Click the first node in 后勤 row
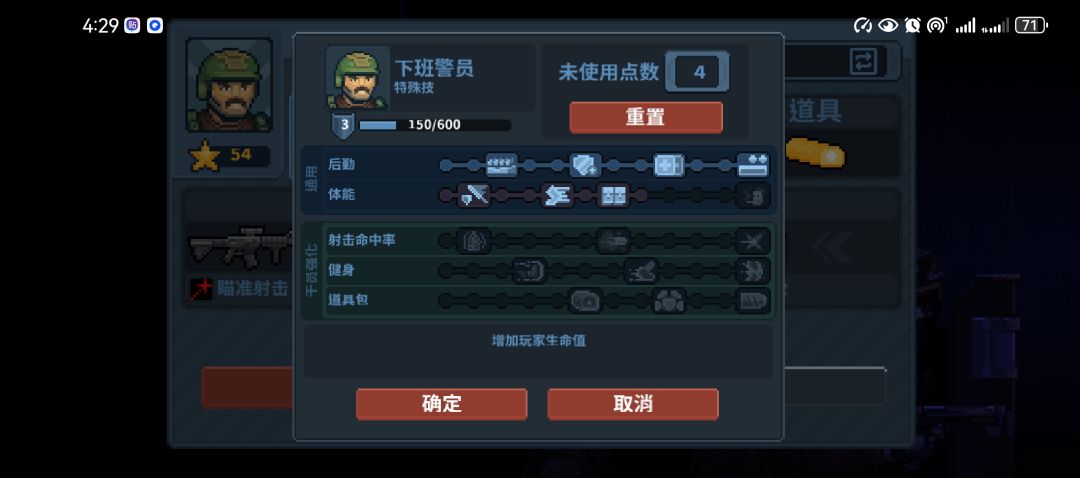 (446, 165)
